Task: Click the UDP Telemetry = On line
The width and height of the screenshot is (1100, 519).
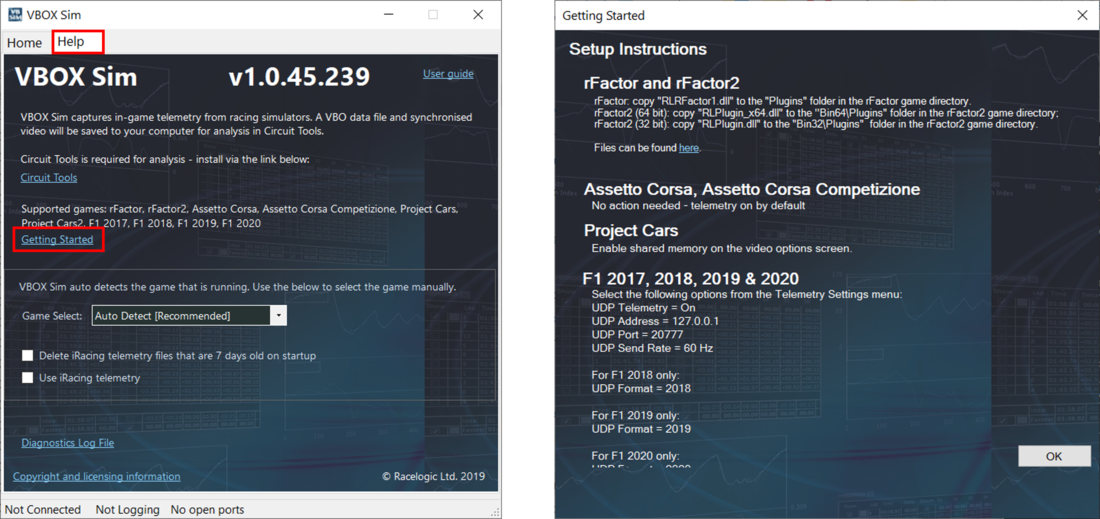Action: (643, 308)
